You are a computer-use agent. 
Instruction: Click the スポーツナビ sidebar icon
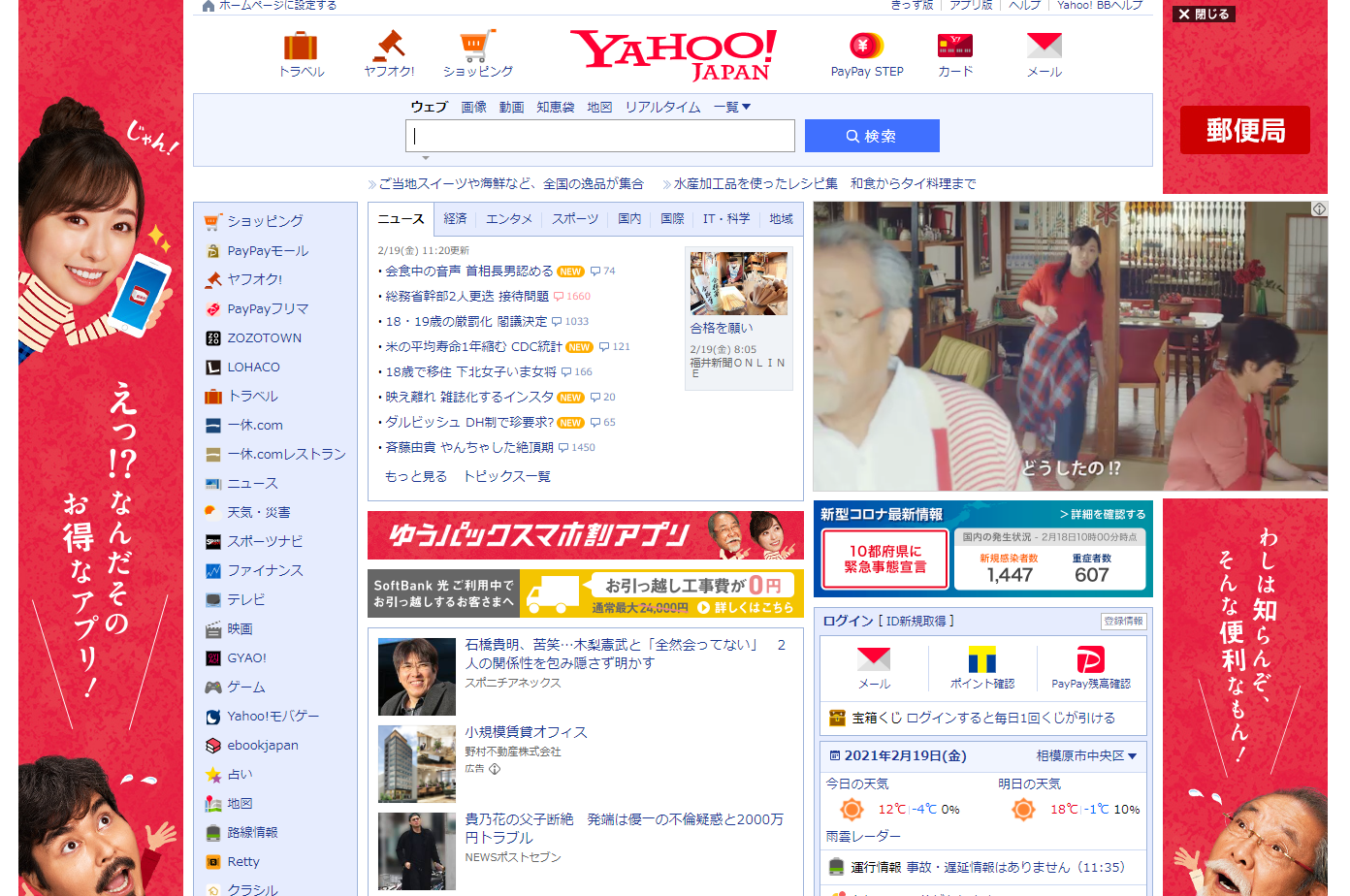pos(213,542)
